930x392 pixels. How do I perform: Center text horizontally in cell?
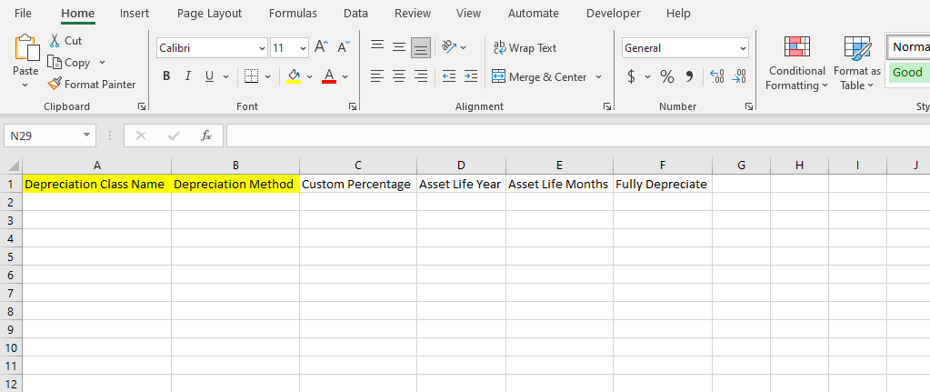point(399,77)
